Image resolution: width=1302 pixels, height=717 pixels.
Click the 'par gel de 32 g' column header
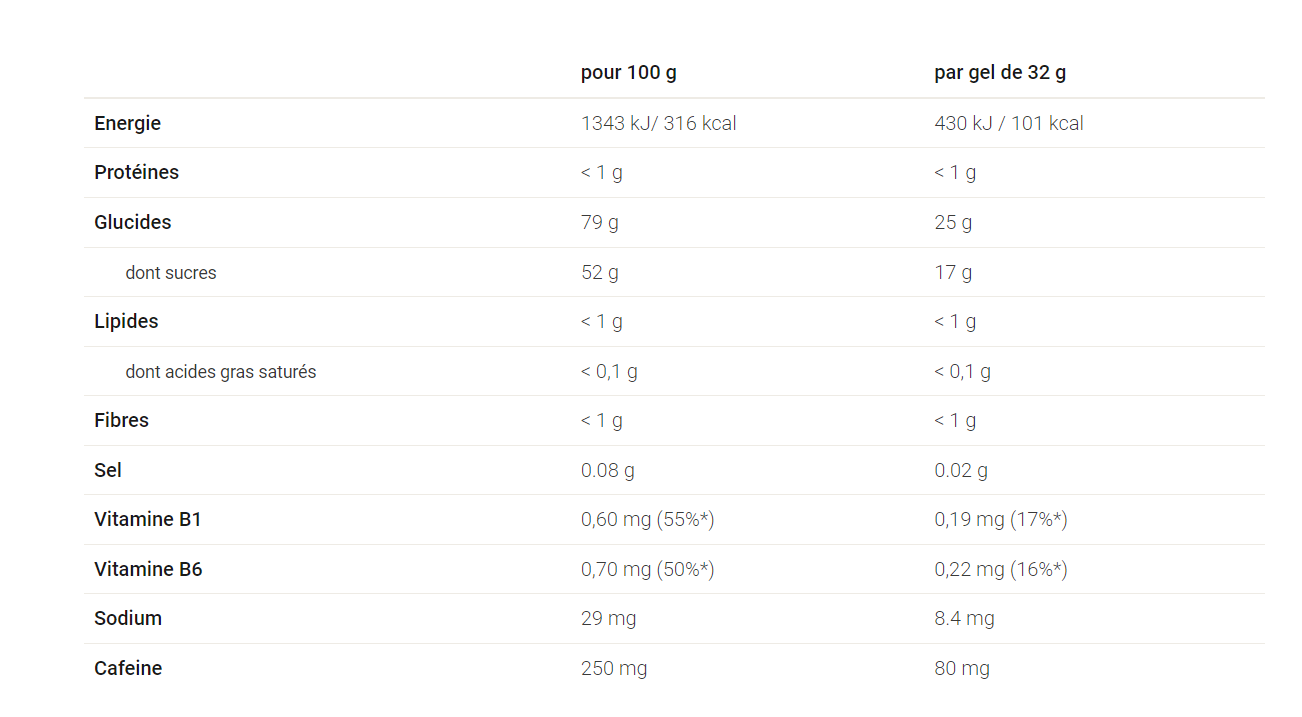(1000, 73)
